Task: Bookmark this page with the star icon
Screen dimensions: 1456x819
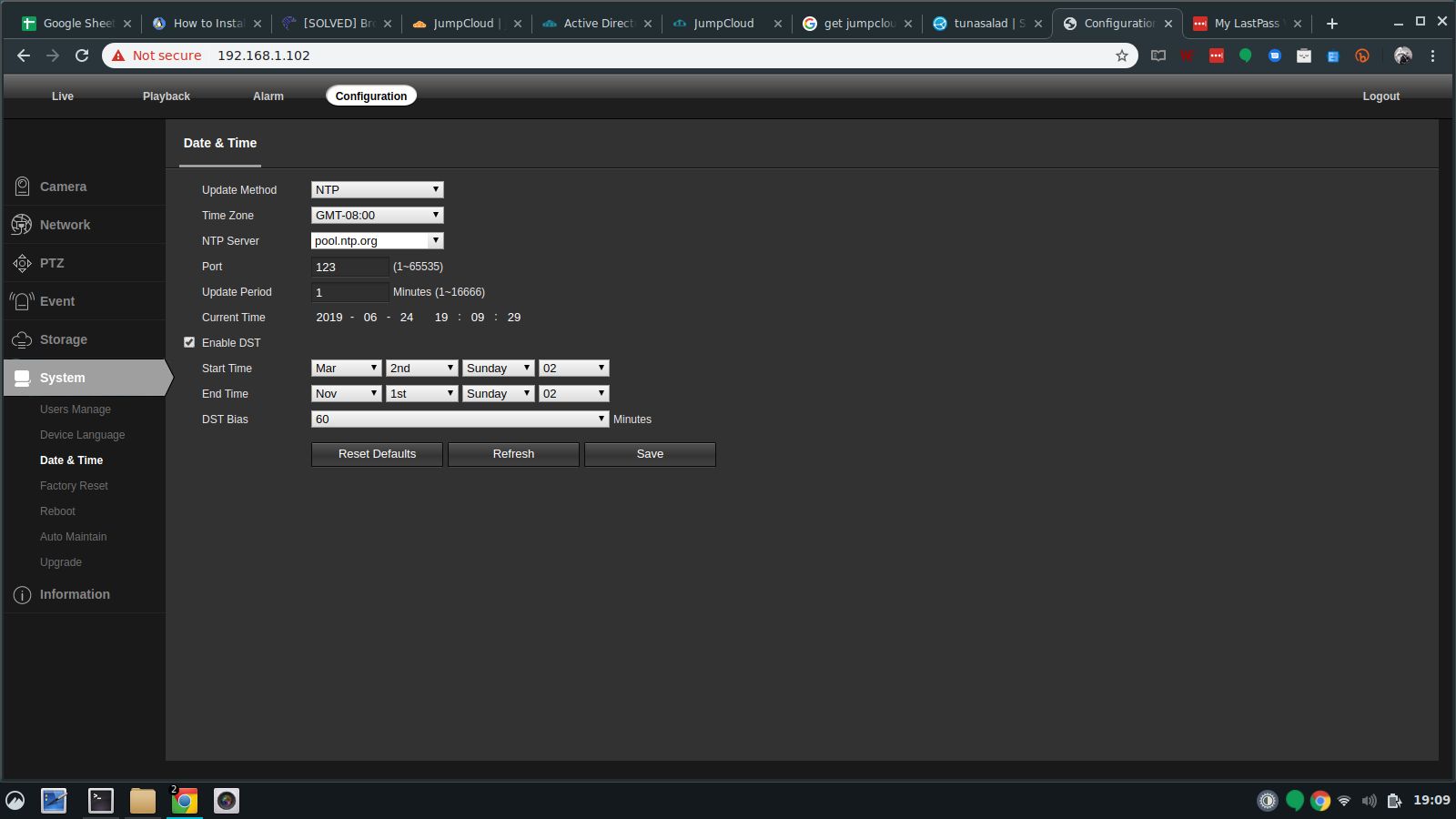Action: tap(1121, 56)
